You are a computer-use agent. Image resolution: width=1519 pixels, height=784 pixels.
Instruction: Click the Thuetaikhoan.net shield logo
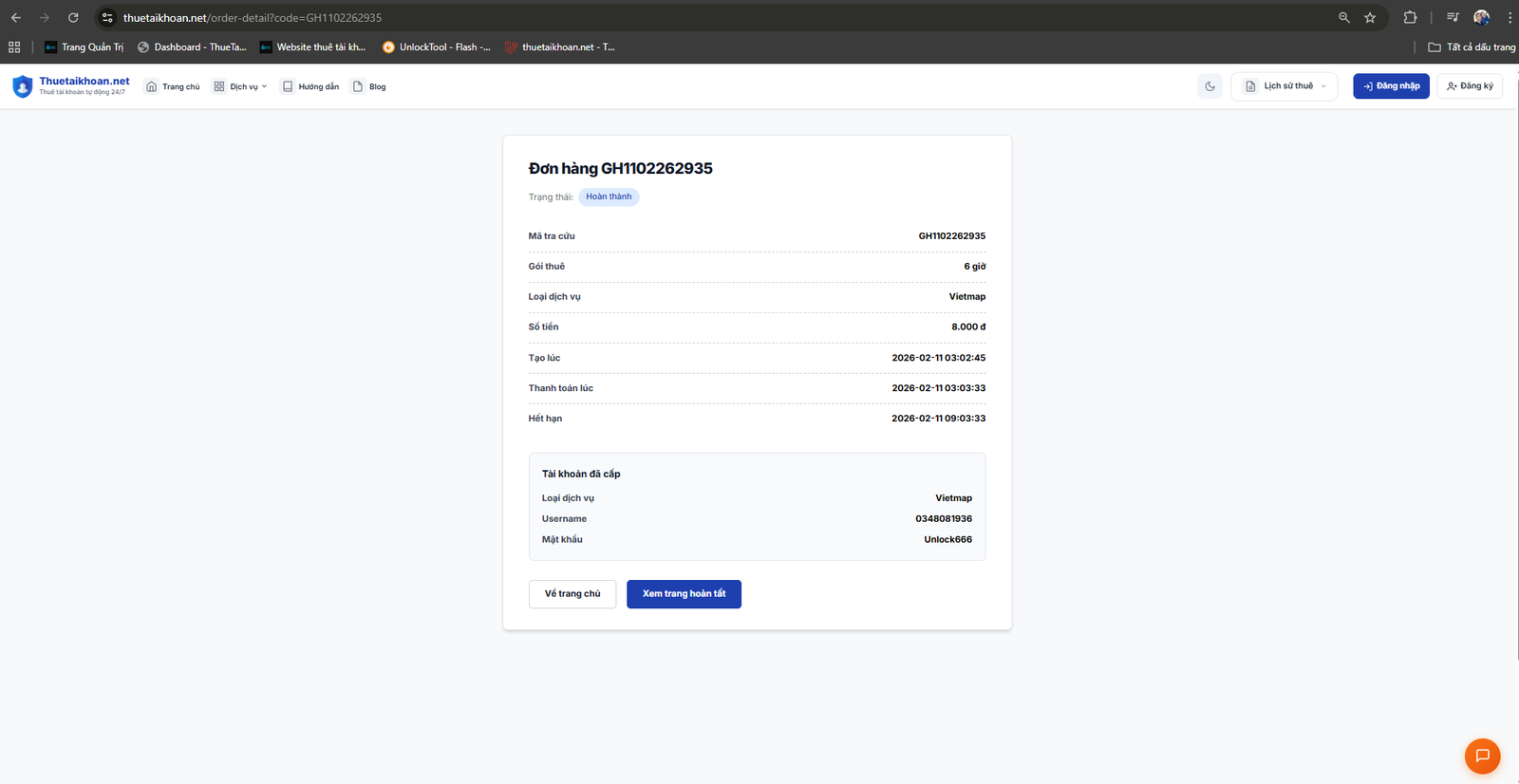tap(23, 86)
